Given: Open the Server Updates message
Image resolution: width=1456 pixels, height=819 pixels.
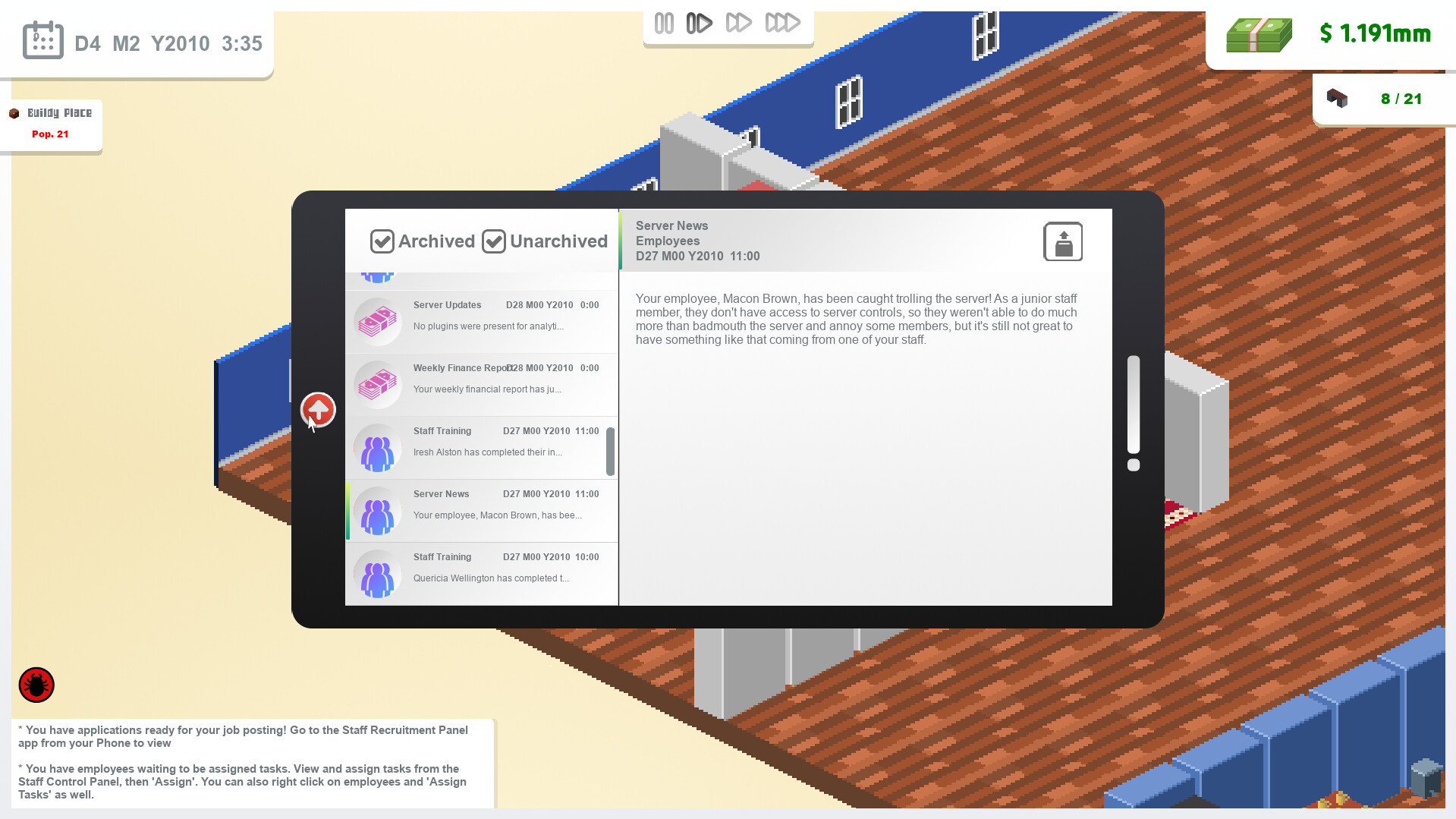Looking at the screenshot, I should point(482,322).
